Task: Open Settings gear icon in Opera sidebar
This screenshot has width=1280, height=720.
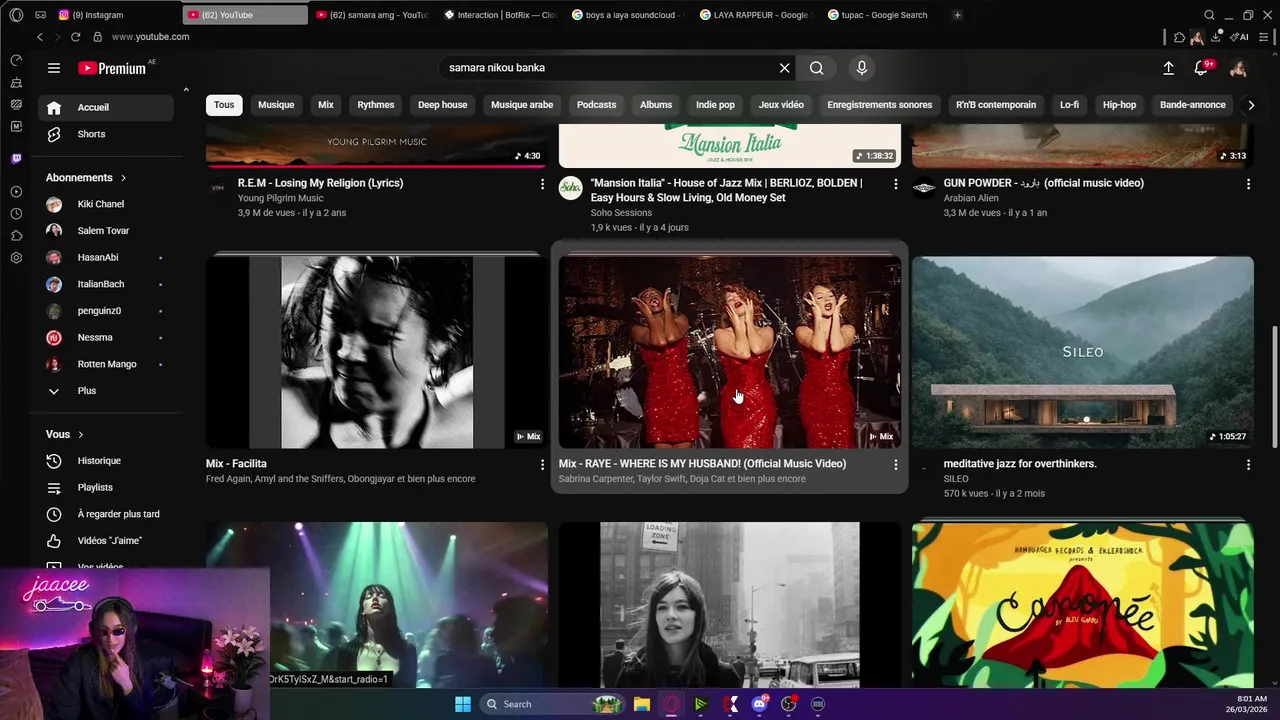Action: click(16, 257)
